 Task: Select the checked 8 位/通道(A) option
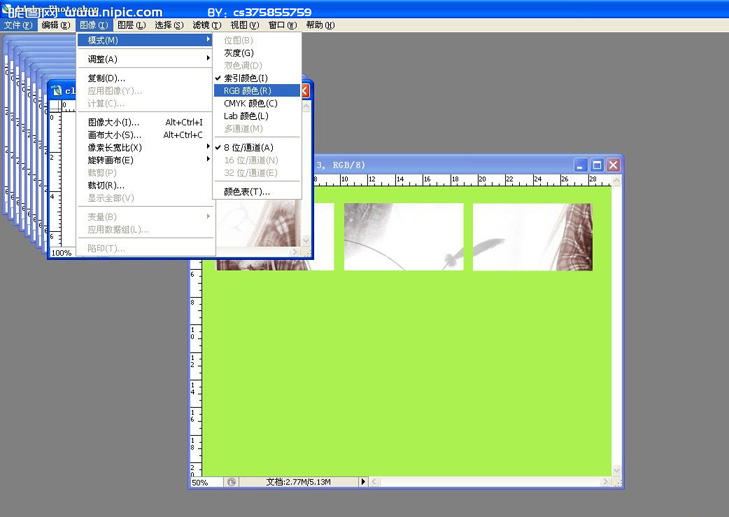tap(257, 147)
